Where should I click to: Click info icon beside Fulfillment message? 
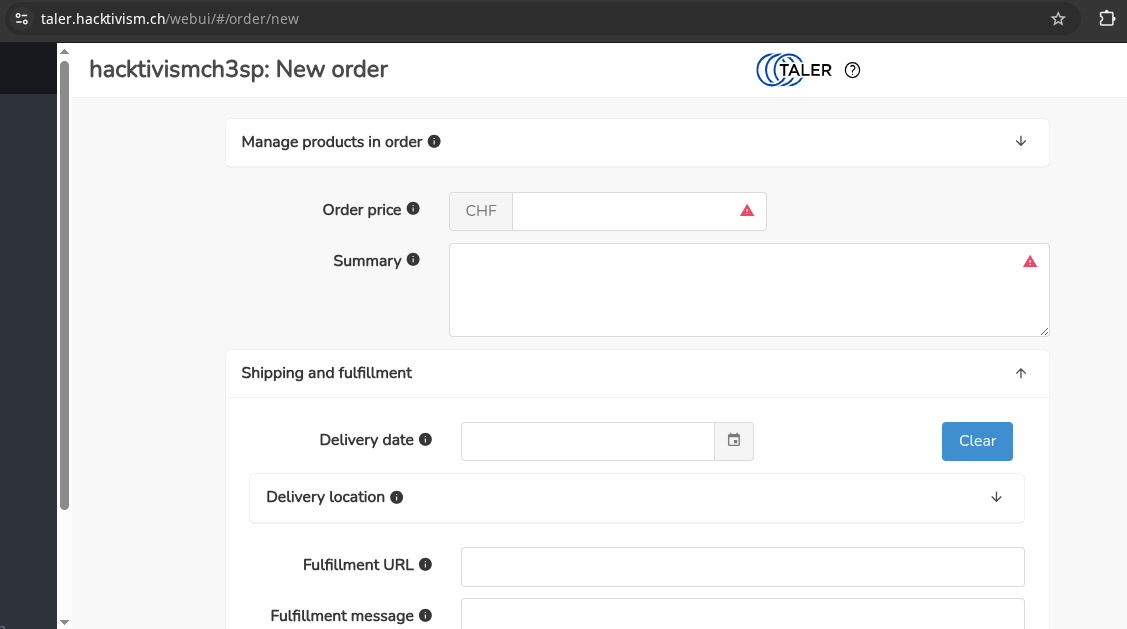point(425,616)
